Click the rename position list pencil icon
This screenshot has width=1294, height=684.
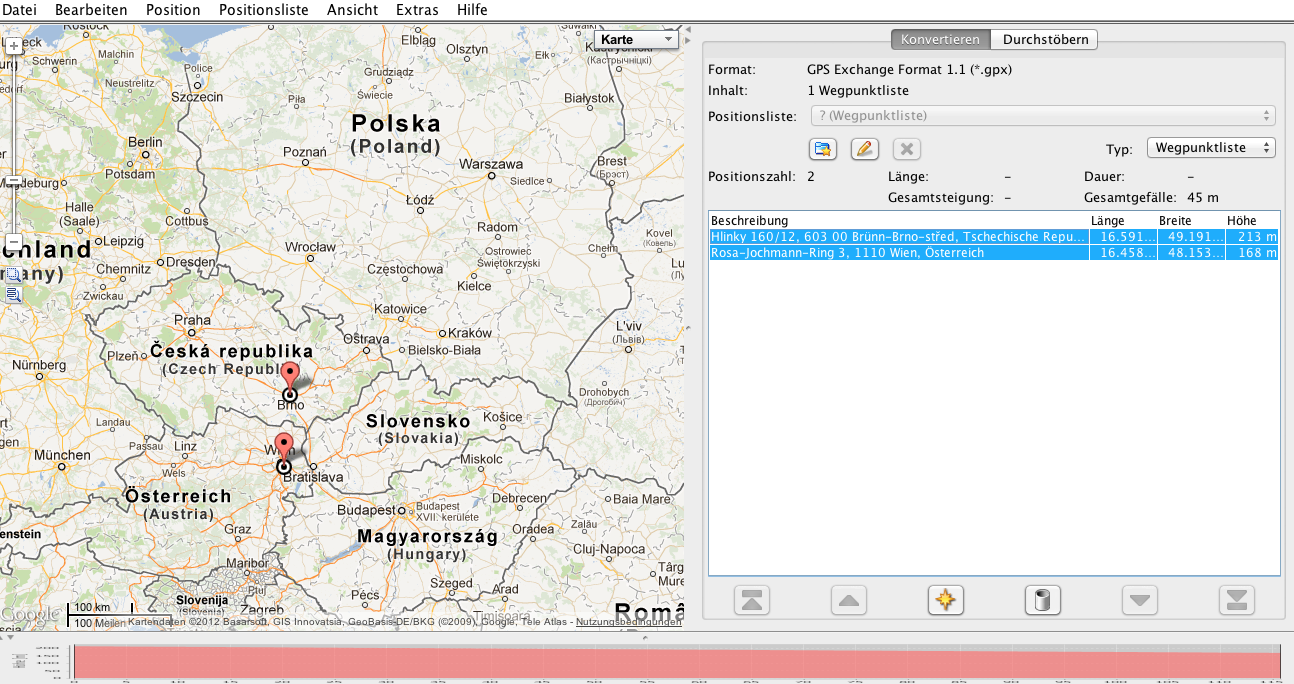(864, 149)
